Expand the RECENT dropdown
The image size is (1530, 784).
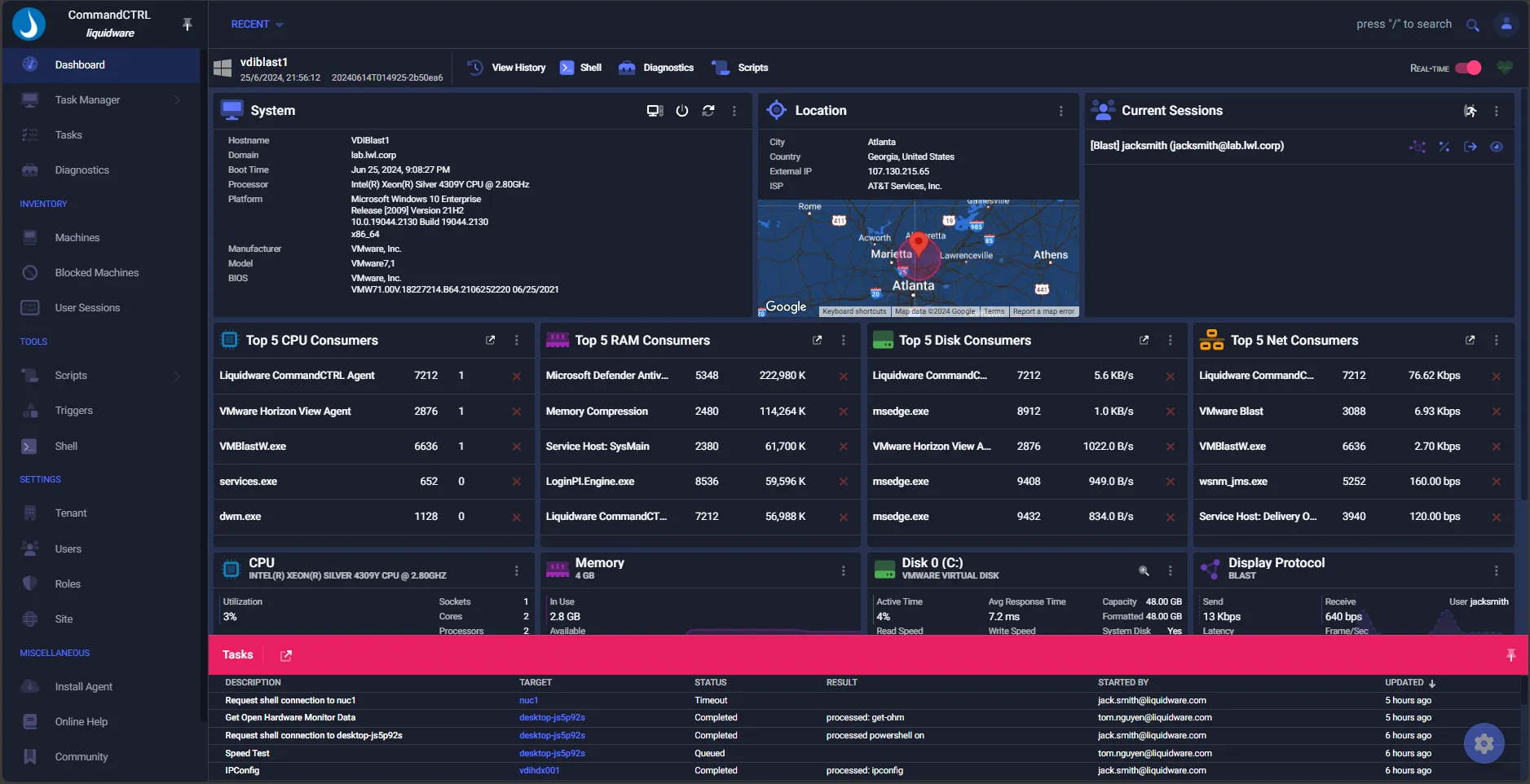257,24
